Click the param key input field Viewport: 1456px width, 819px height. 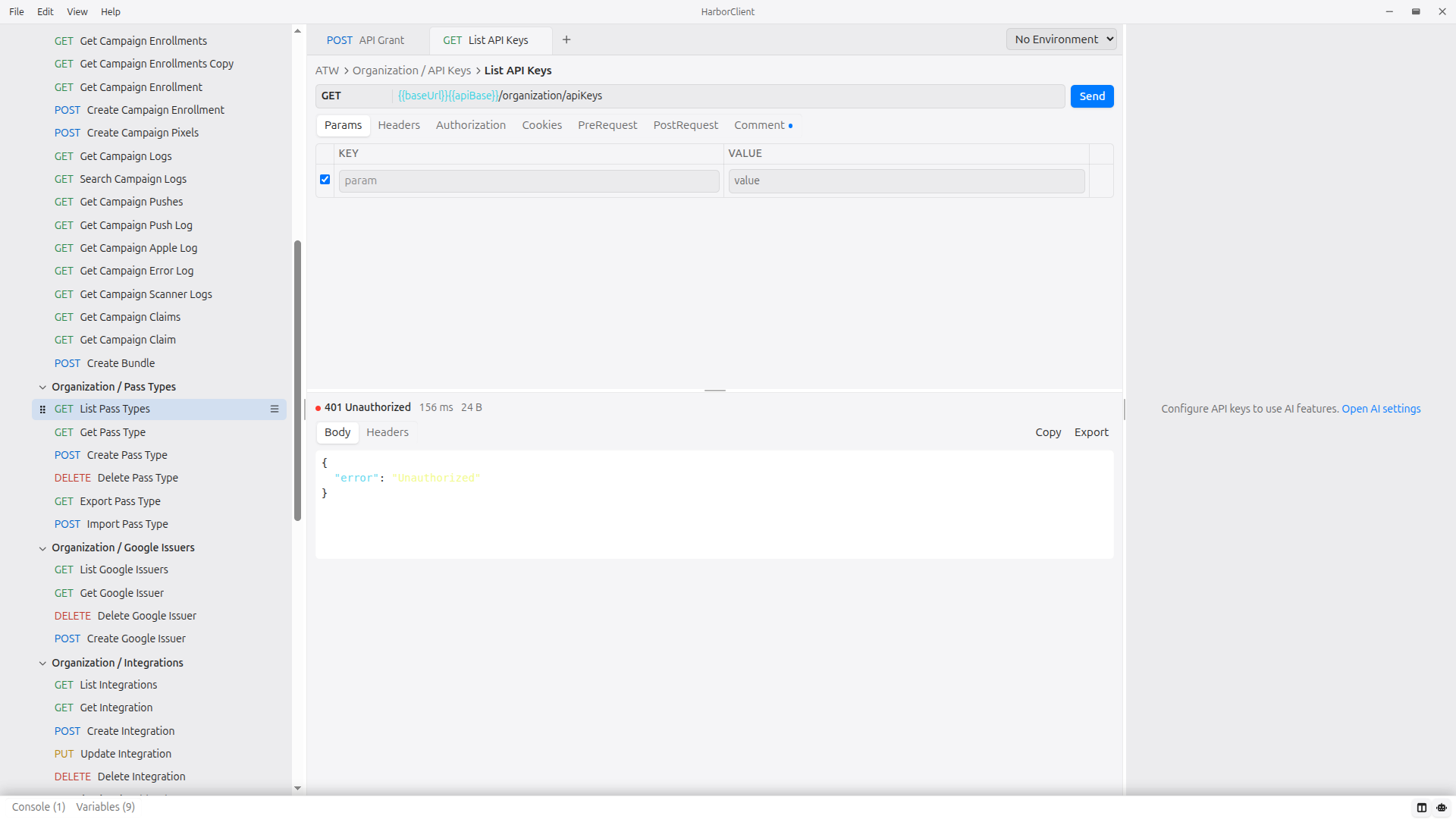coord(529,181)
